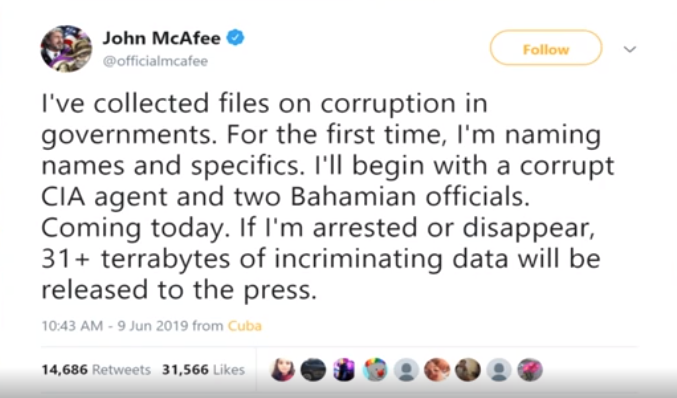Open the Cuba location link
This screenshot has width=677, height=398.
[244, 325]
